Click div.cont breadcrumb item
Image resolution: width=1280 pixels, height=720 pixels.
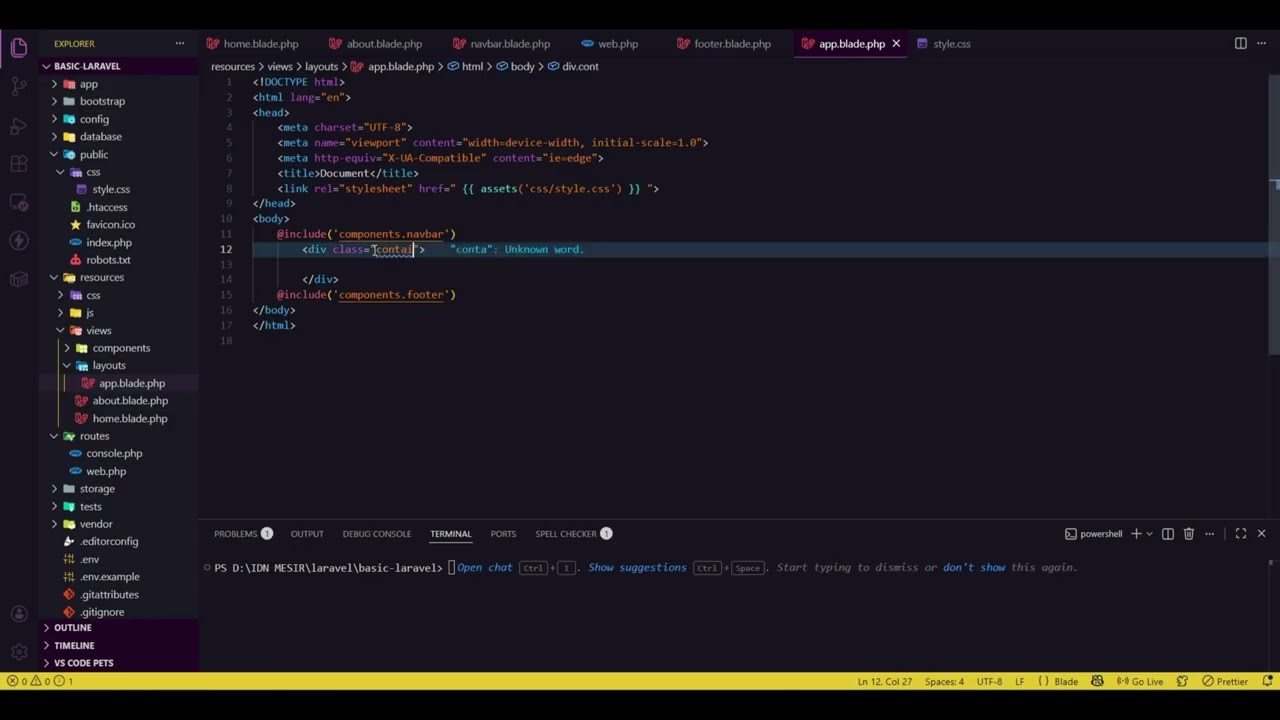click(573, 66)
